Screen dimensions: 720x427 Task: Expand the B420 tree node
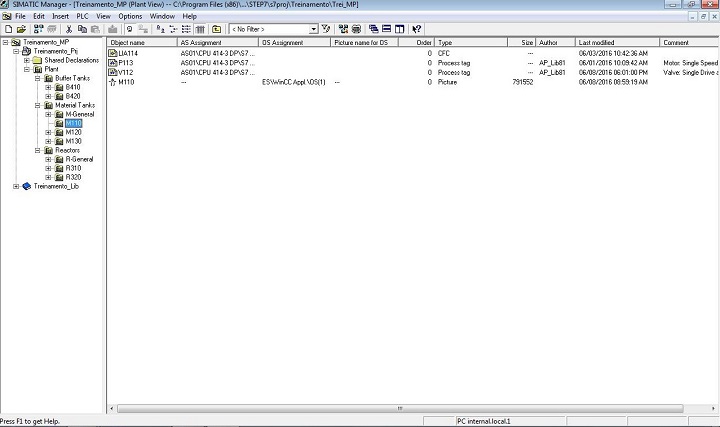(48, 96)
